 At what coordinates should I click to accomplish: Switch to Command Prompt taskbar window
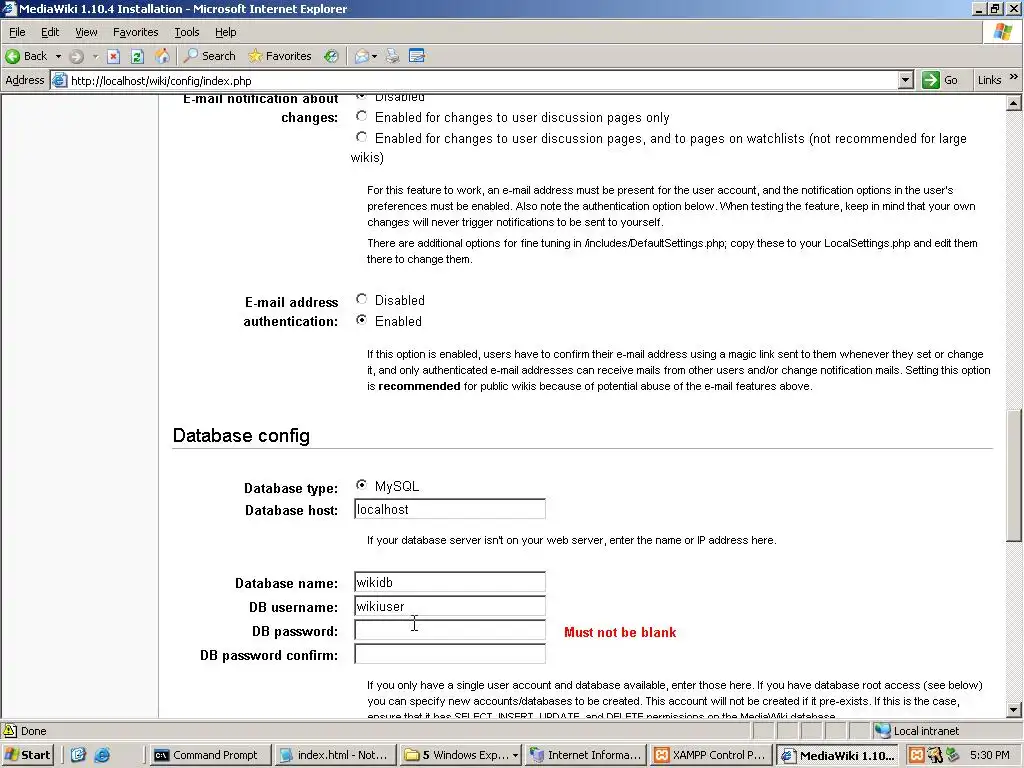click(209, 755)
